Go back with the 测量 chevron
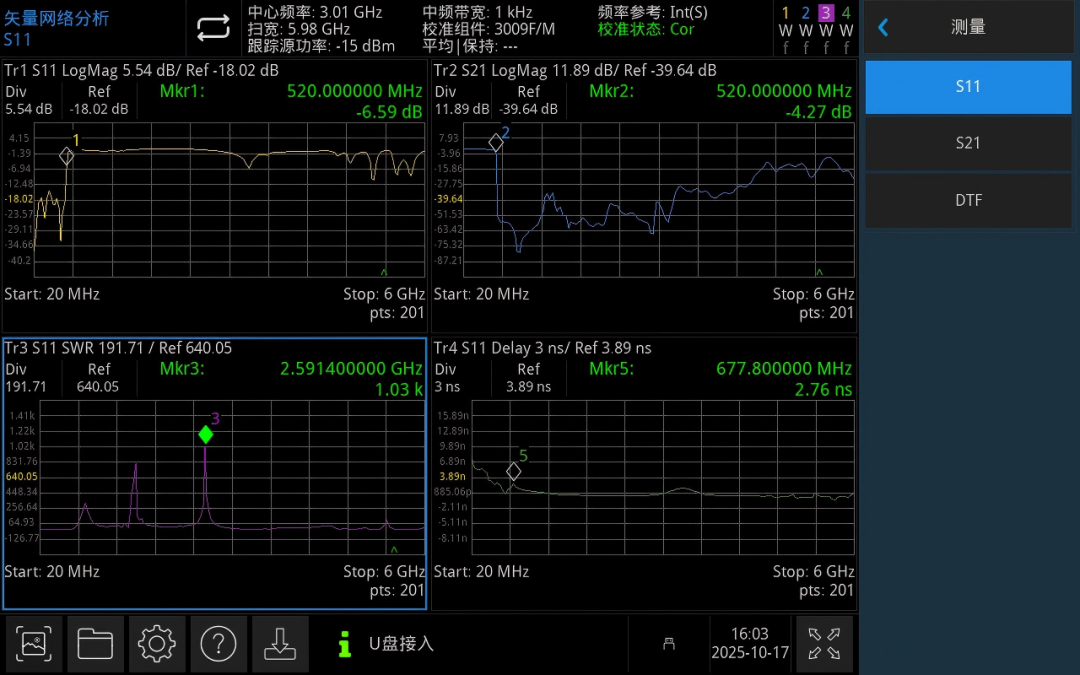This screenshot has height=675, width=1080. [884, 28]
